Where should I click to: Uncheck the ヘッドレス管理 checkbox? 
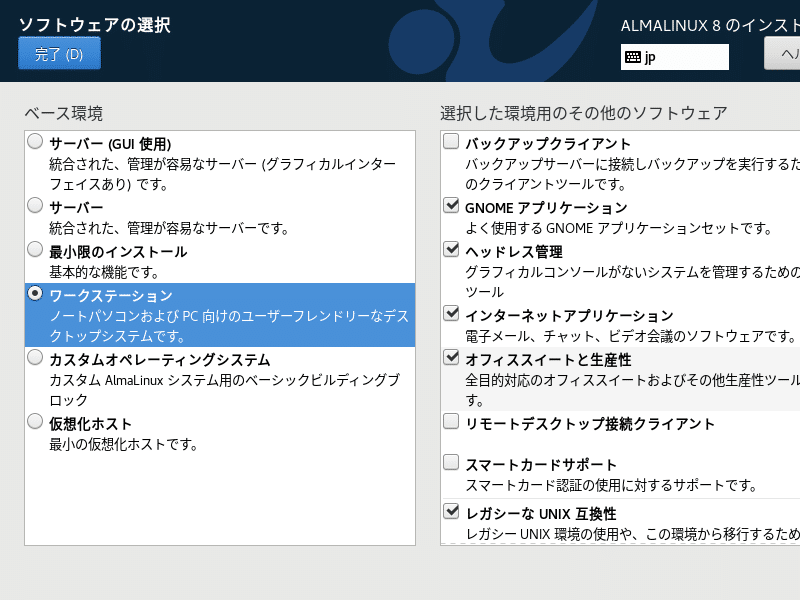click(x=451, y=249)
